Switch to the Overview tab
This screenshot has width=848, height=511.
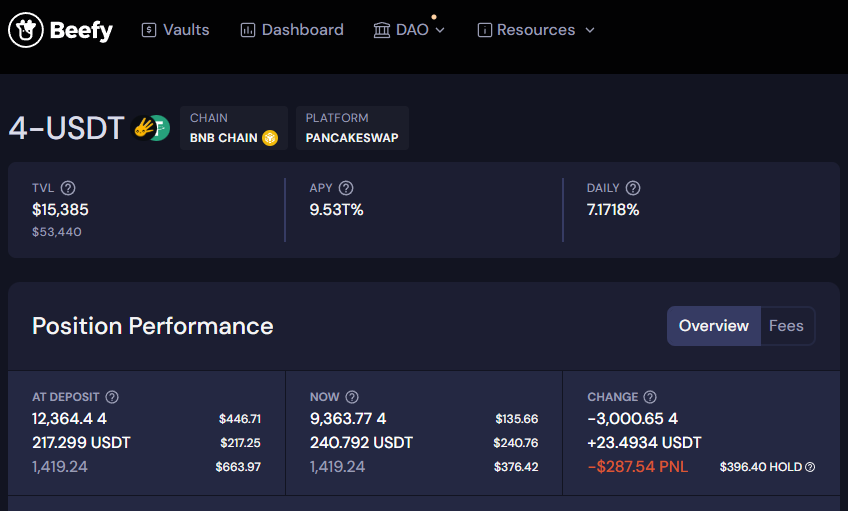click(714, 326)
